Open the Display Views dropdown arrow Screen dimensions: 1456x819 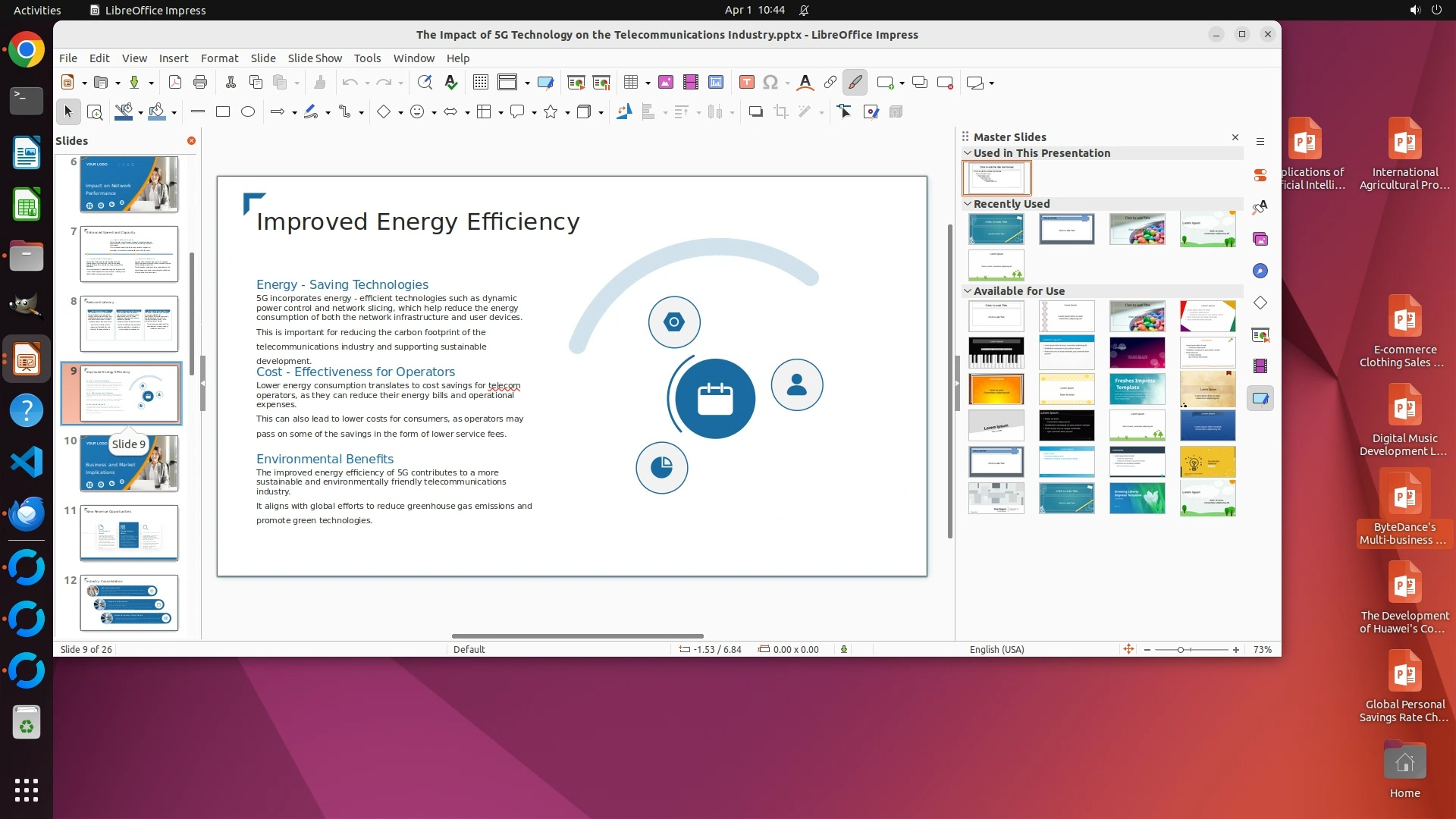tap(527, 83)
